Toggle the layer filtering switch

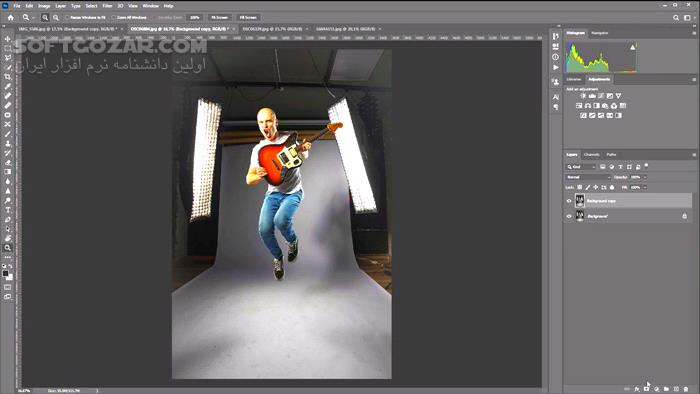tap(646, 166)
